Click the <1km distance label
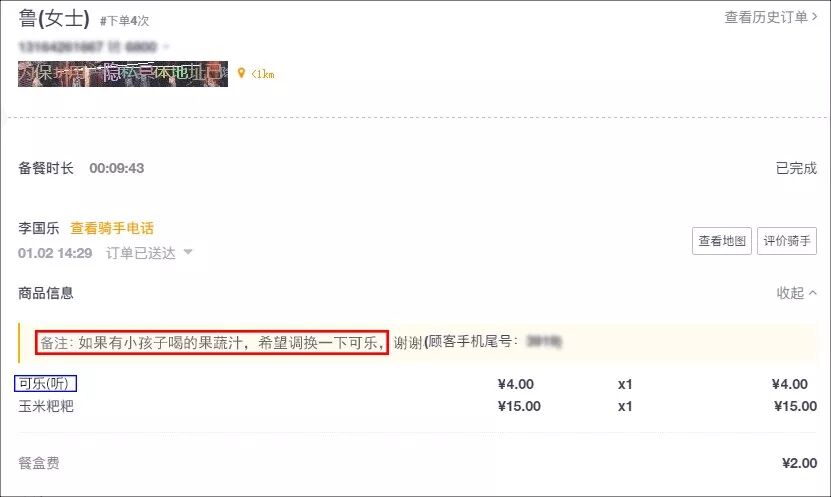The height and width of the screenshot is (497, 831). pyautogui.click(x=263, y=74)
